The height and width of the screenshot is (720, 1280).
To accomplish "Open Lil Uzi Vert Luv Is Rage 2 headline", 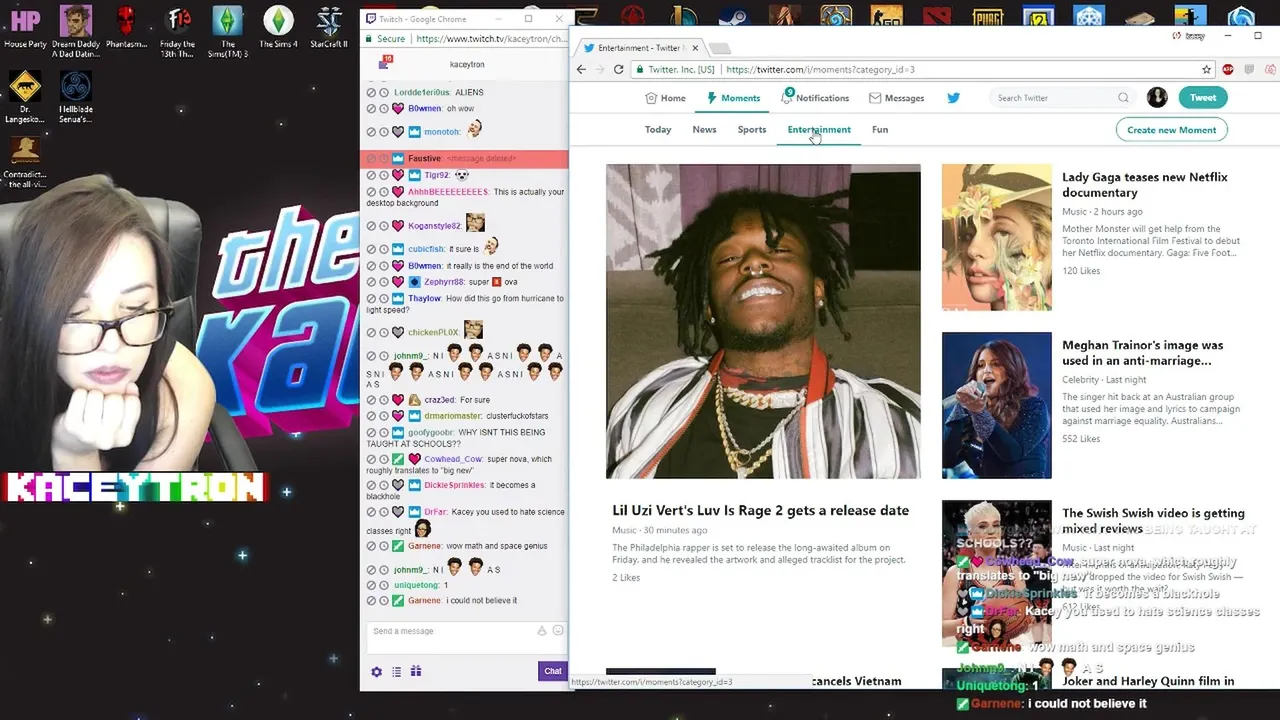I will [760, 511].
